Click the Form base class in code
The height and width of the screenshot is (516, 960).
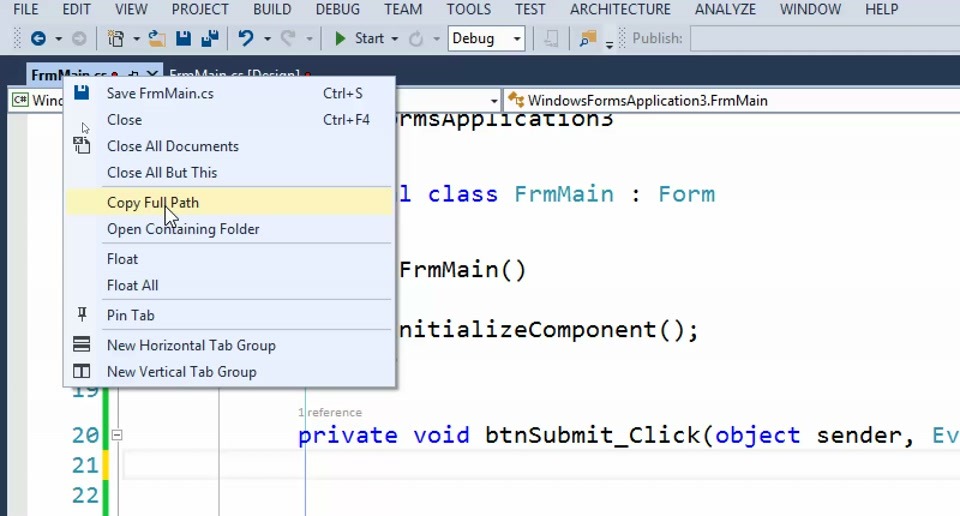(686, 195)
